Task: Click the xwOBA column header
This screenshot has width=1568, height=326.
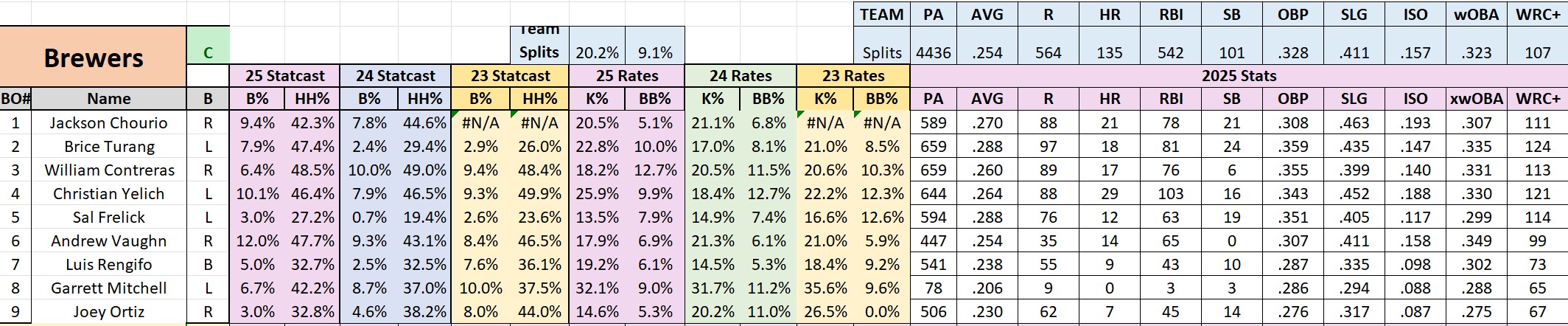Action: click(1476, 99)
